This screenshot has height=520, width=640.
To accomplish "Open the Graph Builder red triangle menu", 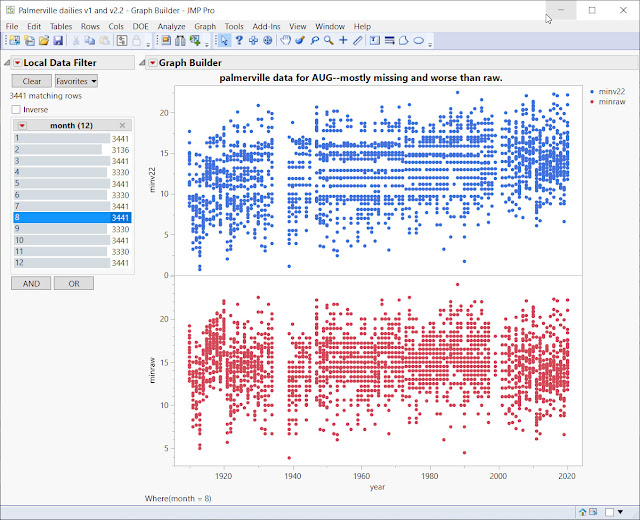I will click(x=152, y=63).
